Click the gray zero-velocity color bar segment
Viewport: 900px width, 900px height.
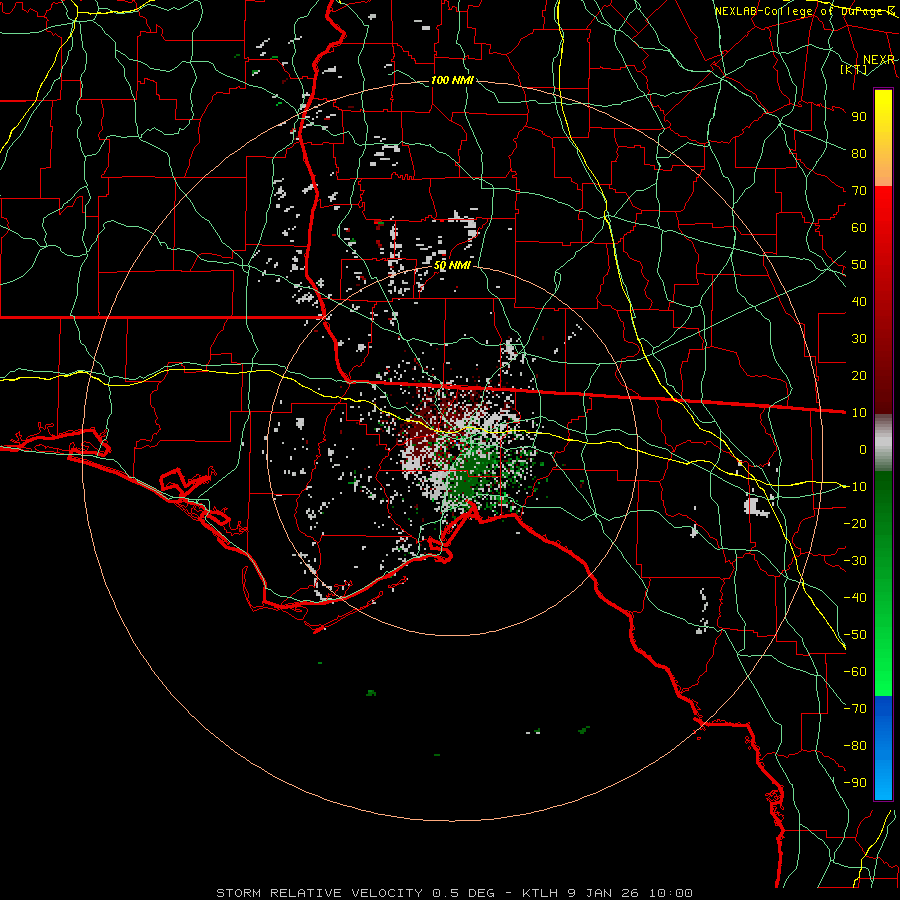click(x=883, y=442)
